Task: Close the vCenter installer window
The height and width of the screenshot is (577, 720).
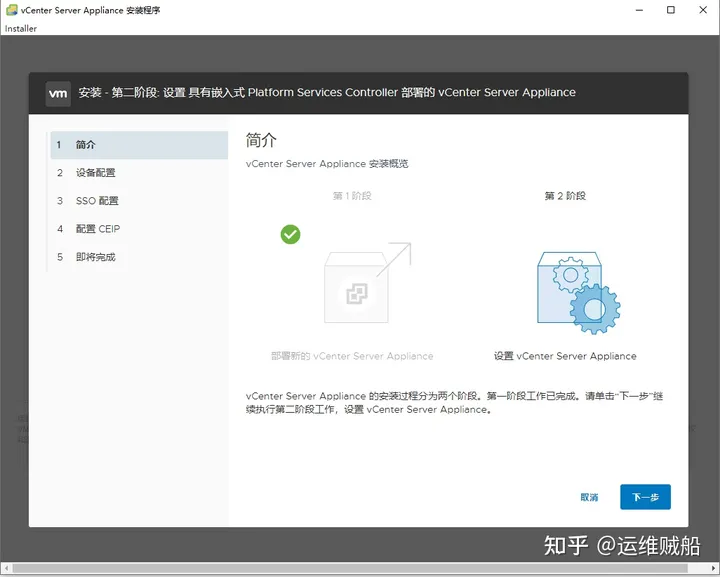Action: pos(701,10)
